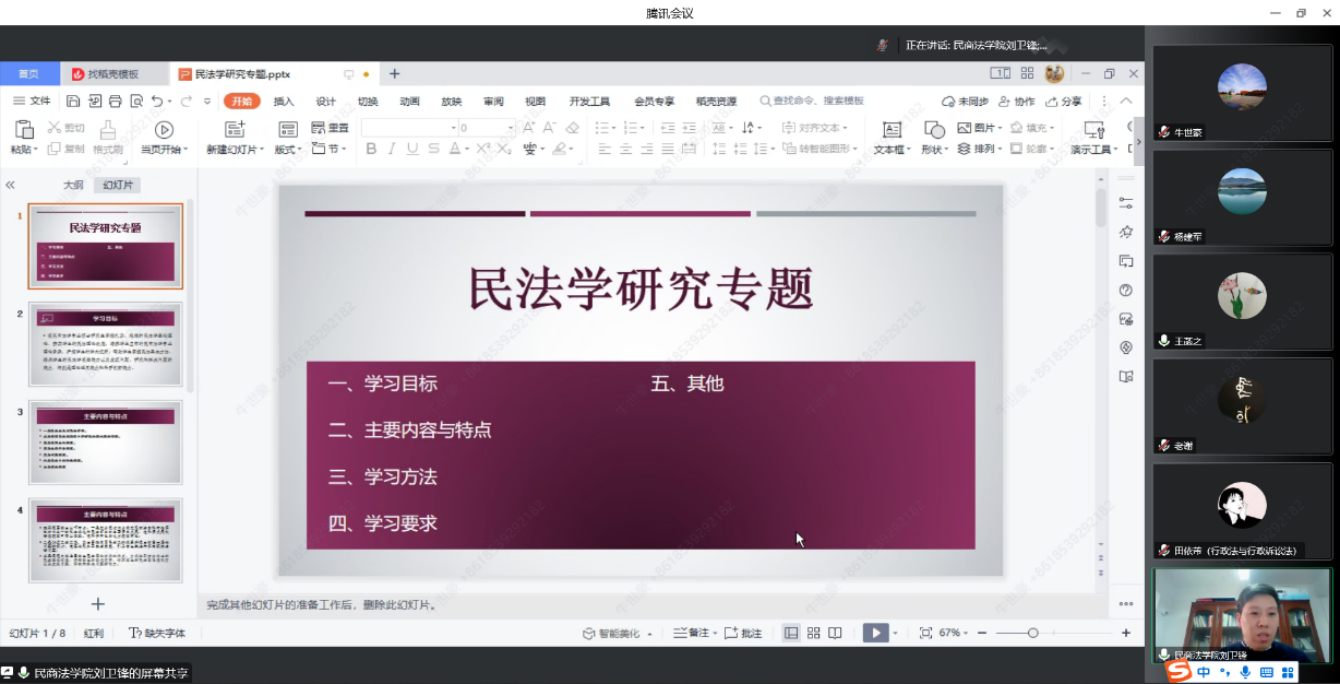Click the slide sorter grid view icon
This screenshot has width=1340, height=684.
coord(813,633)
